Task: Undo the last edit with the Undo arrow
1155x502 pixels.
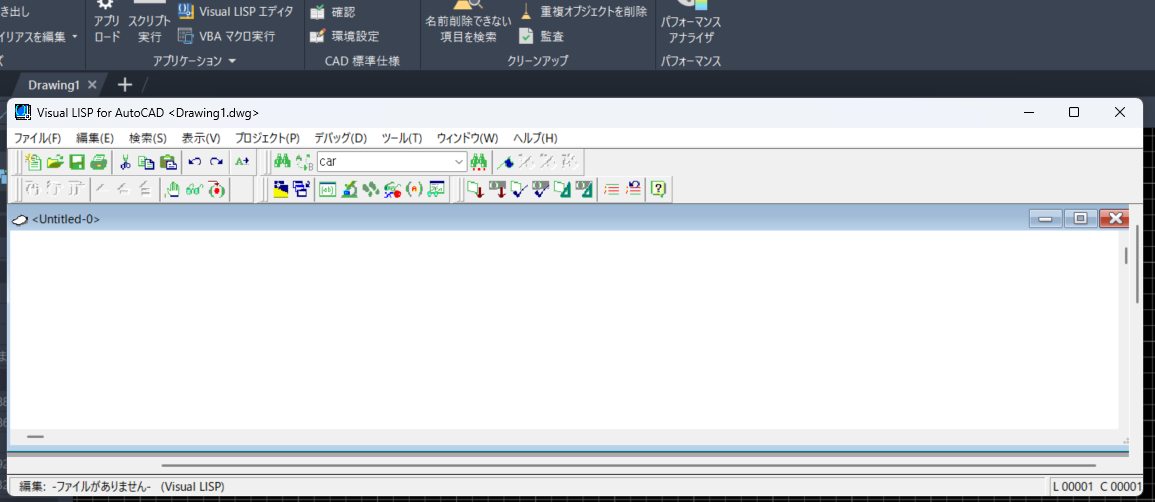Action: [194, 161]
